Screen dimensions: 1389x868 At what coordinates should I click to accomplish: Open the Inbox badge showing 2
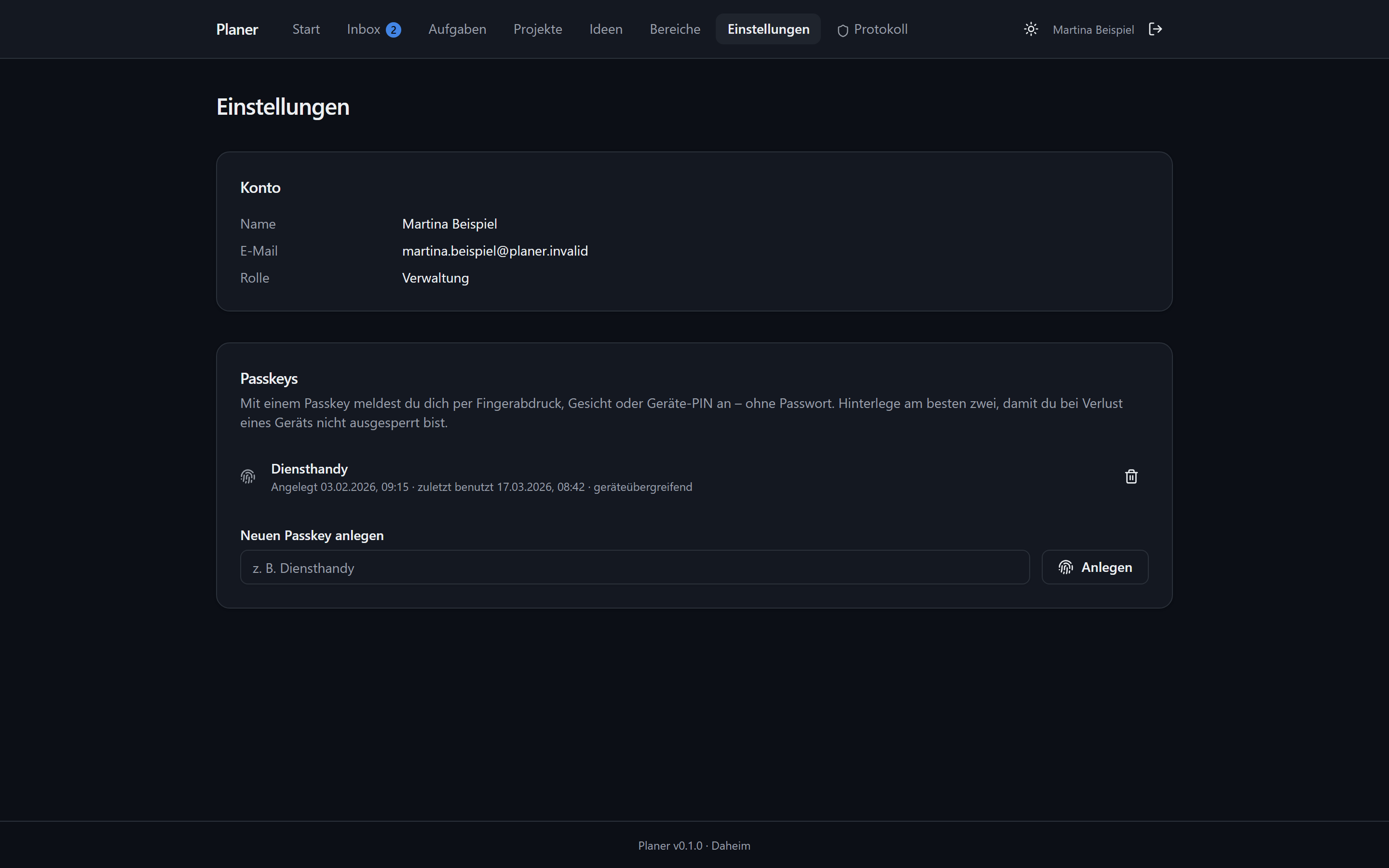click(x=393, y=30)
